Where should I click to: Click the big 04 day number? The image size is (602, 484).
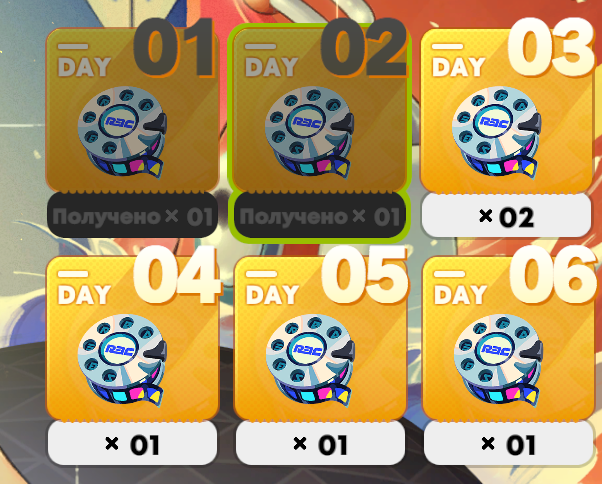(177, 276)
